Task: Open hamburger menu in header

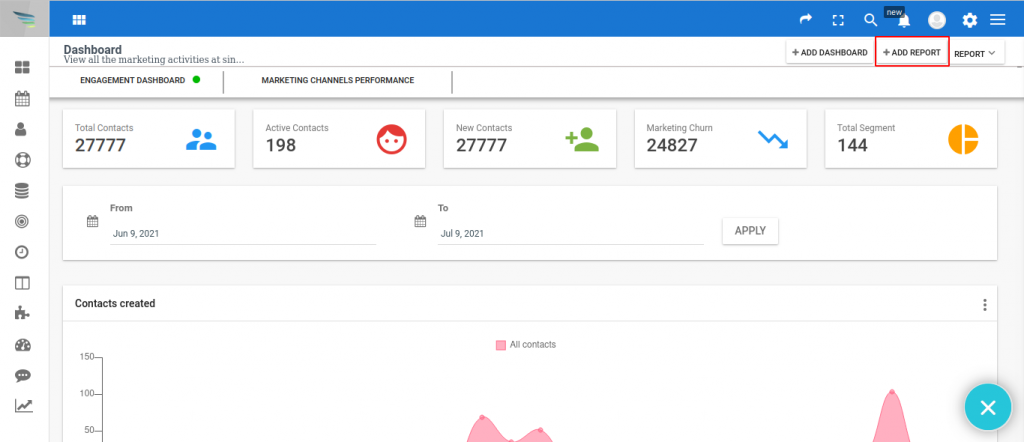Action: click(997, 20)
